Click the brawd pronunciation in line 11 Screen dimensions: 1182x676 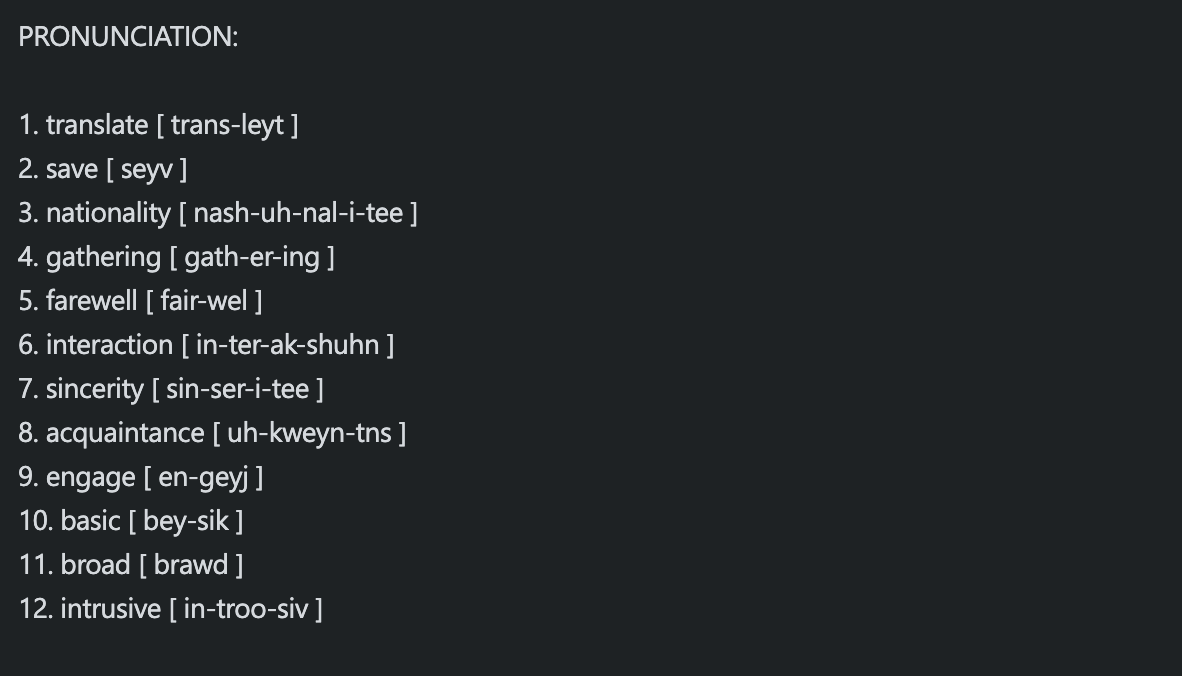coord(191,565)
